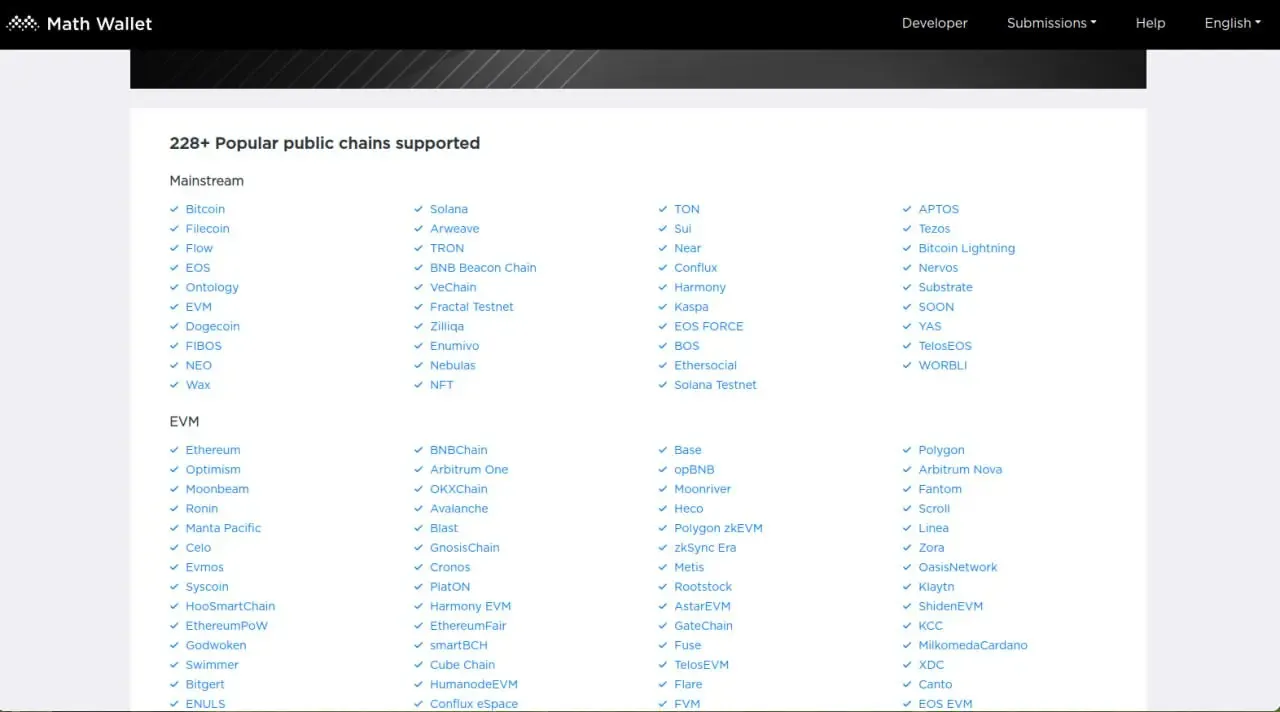The height and width of the screenshot is (712, 1280).
Task: Click the Rootstock link
Action: point(703,587)
